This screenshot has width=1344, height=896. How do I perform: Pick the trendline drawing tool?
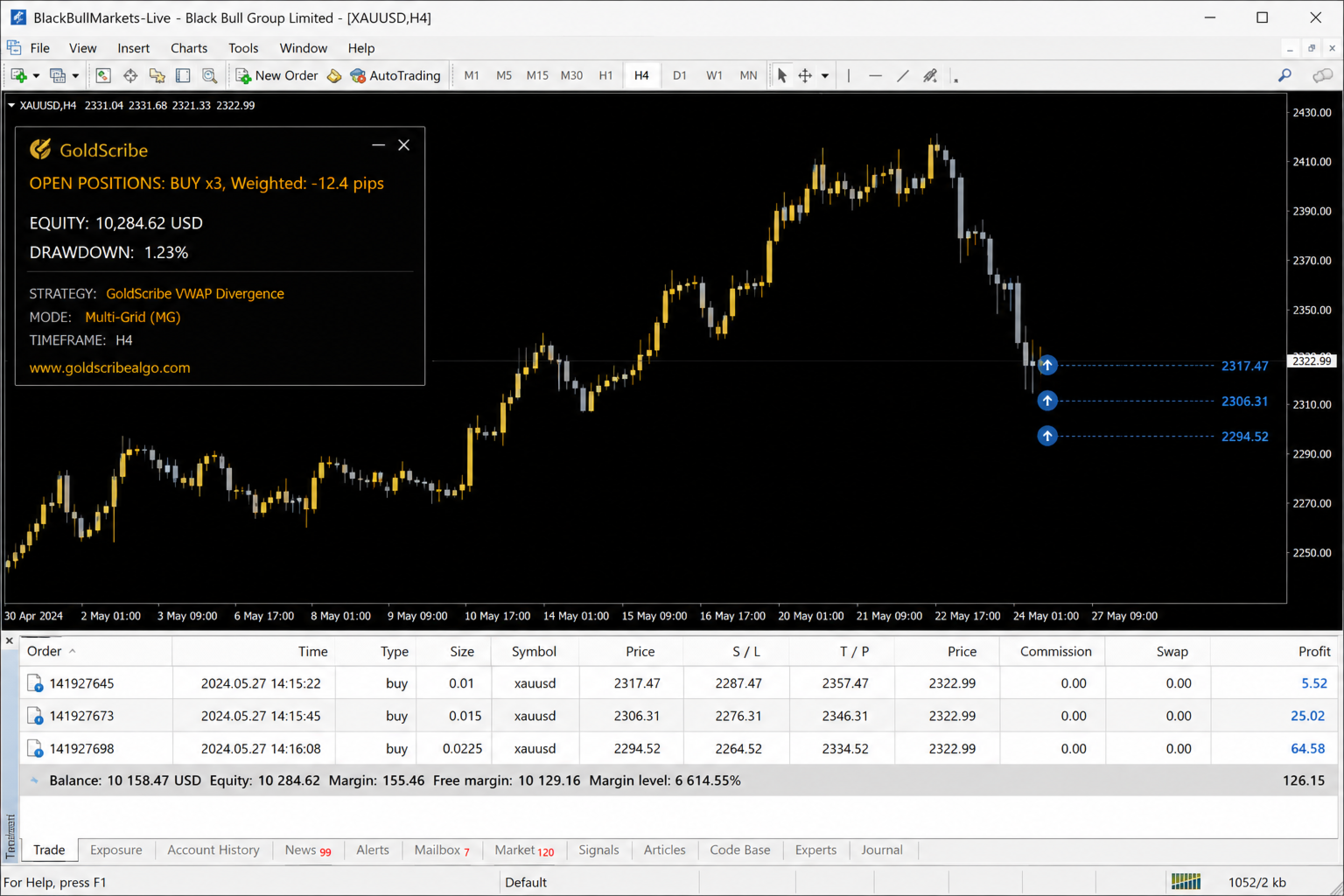[x=903, y=75]
